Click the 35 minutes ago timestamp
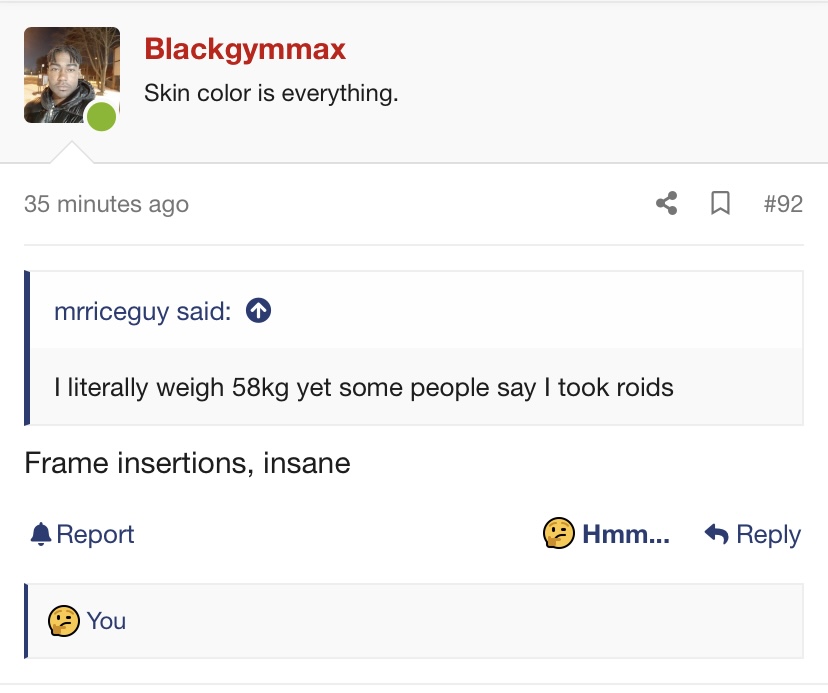The image size is (828, 693). point(106,204)
